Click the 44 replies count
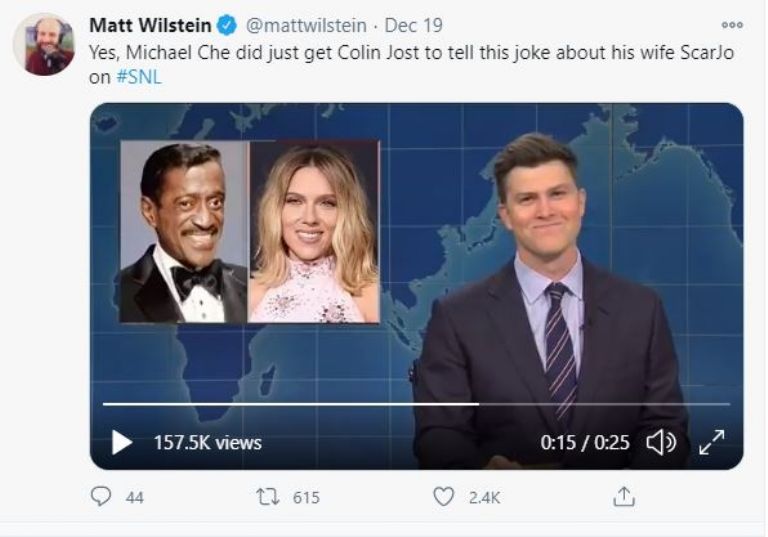The width and height of the screenshot is (768, 537). tap(134, 497)
